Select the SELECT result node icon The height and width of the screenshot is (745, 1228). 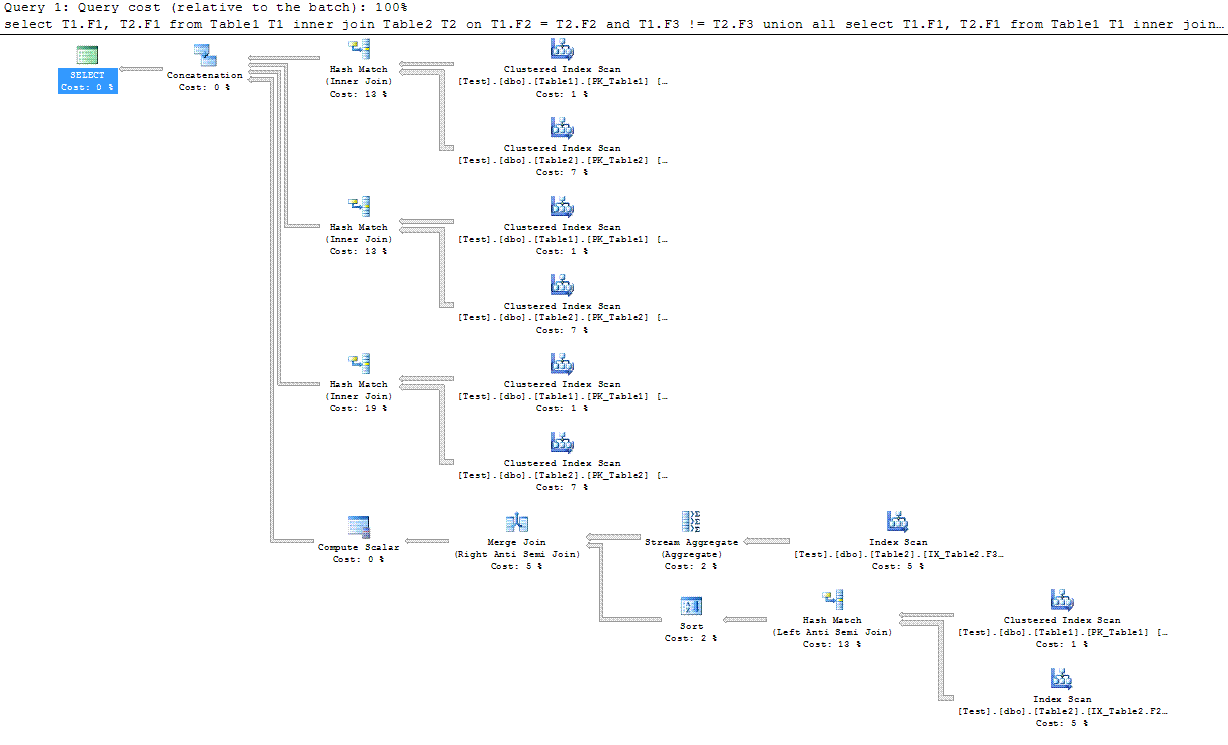[87, 56]
